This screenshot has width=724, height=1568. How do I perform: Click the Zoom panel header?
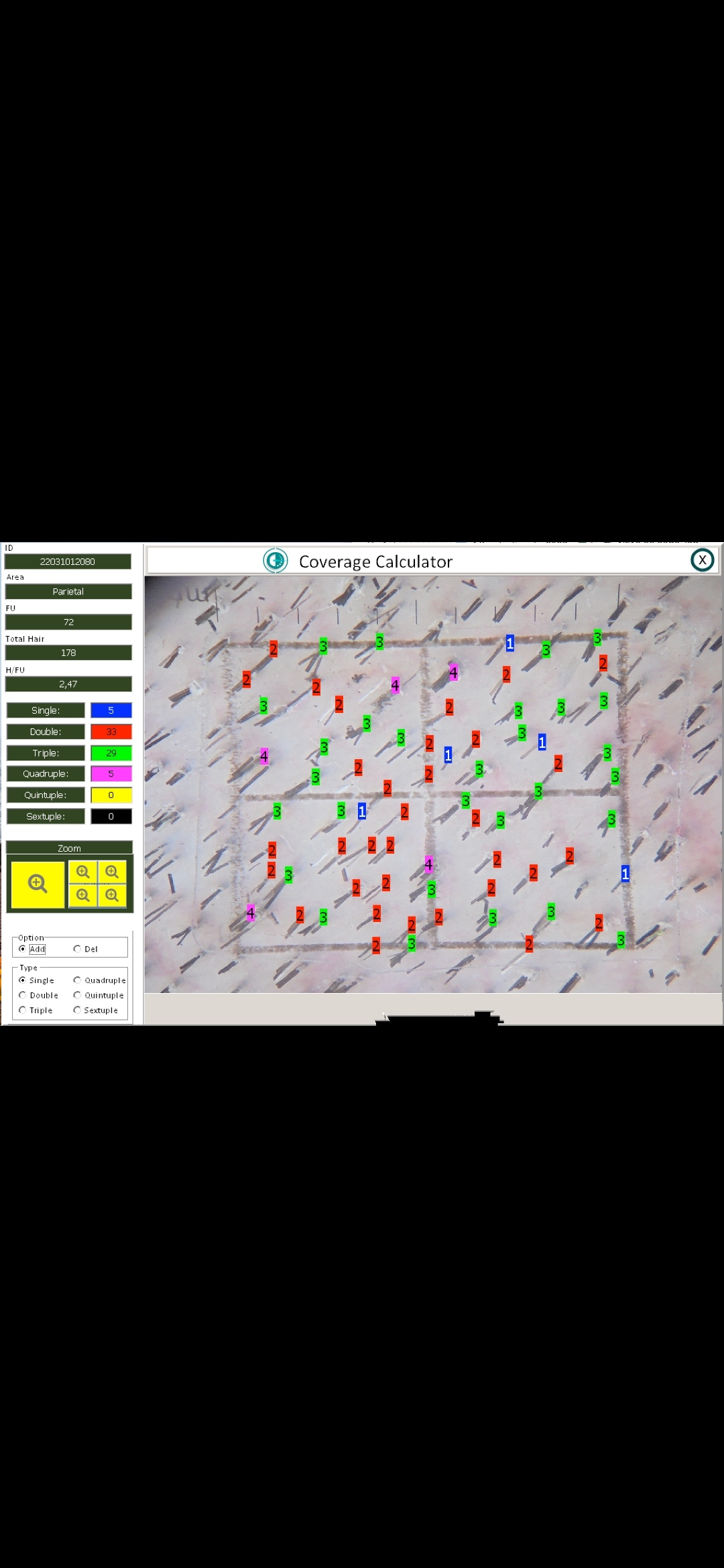point(69,848)
